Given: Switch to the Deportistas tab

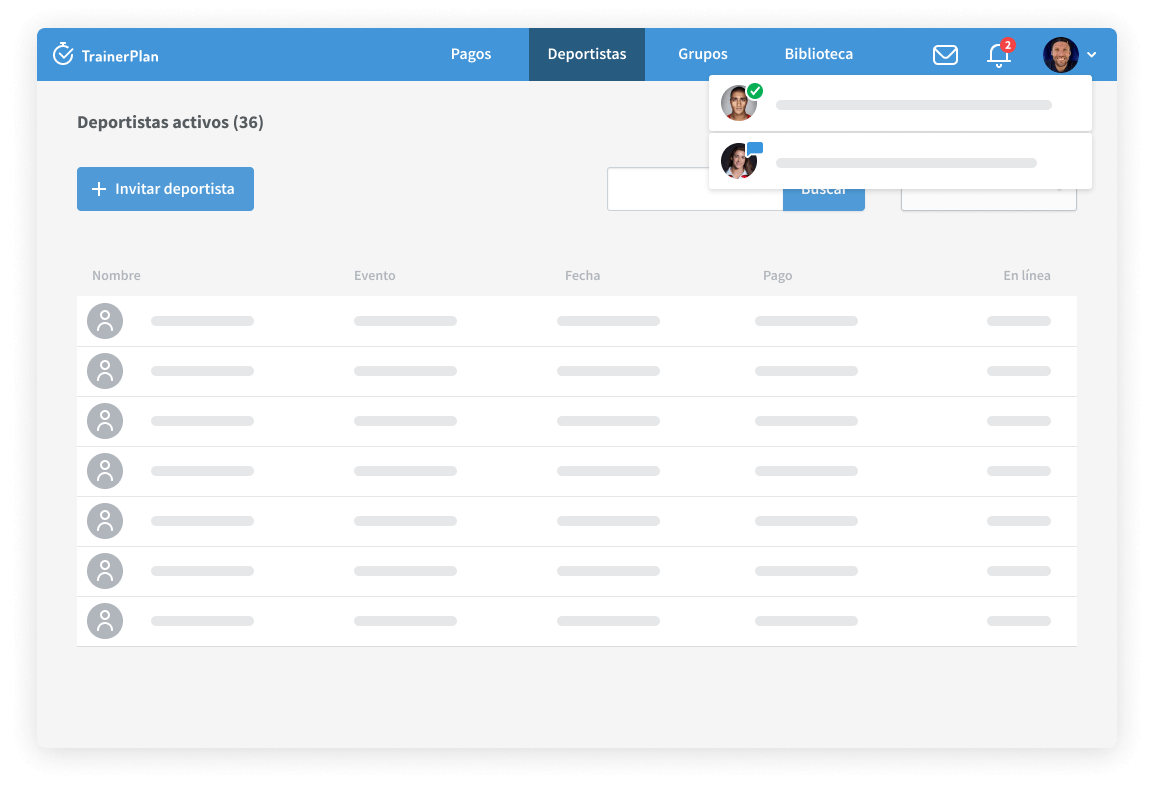Looking at the screenshot, I should pyautogui.click(x=587, y=54).
